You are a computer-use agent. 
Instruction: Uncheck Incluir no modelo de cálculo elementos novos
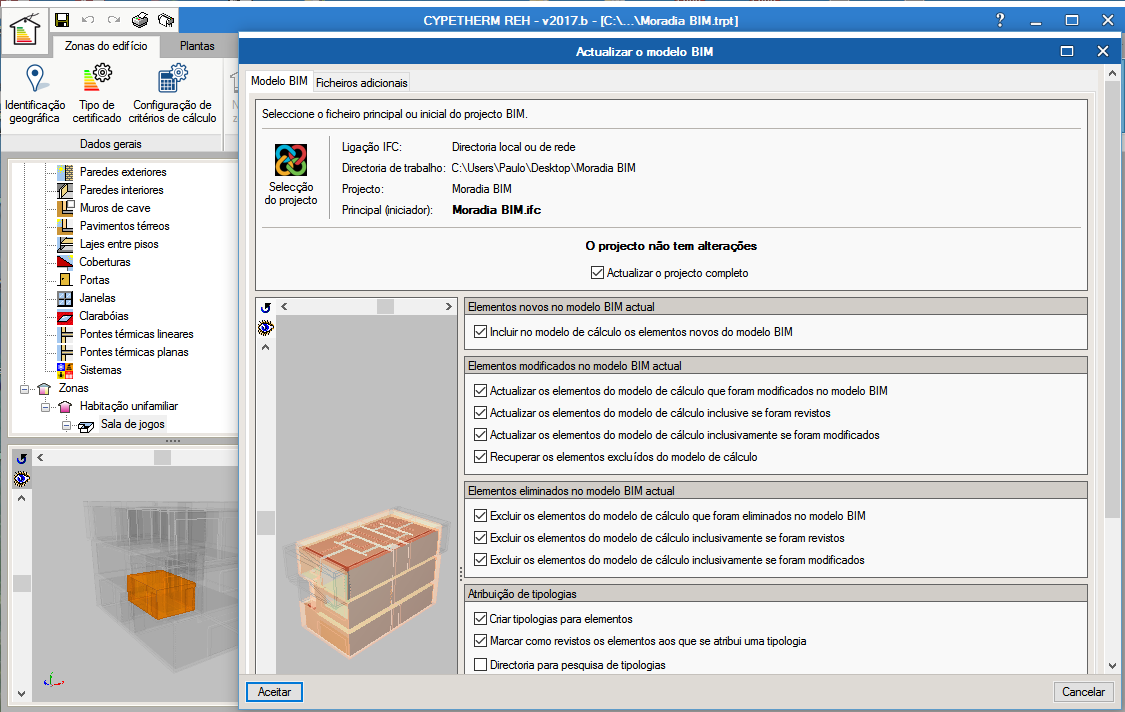481,332
